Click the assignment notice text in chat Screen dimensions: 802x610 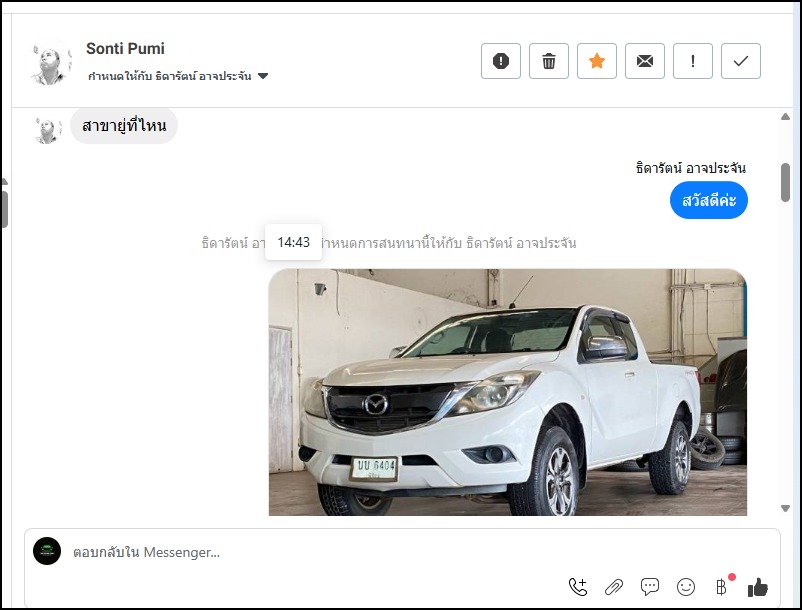pos(389,243)
